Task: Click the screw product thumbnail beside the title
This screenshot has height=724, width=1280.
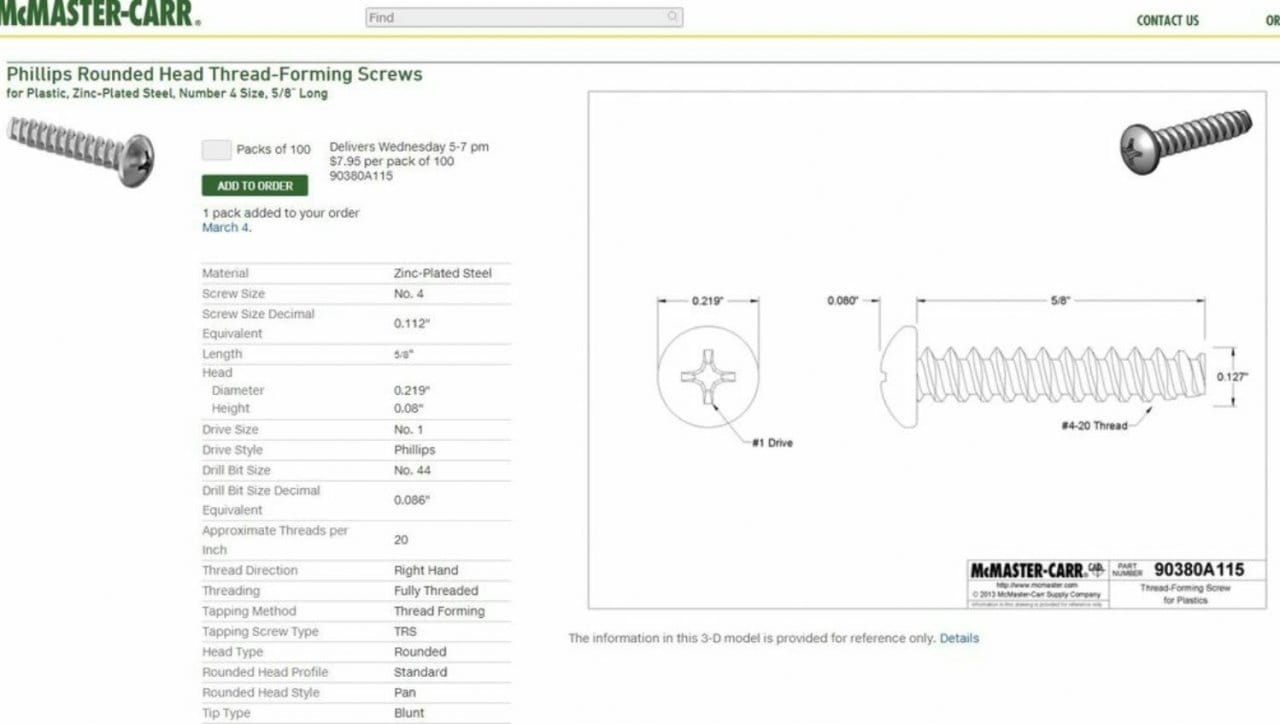Action: tap(80, 150)
